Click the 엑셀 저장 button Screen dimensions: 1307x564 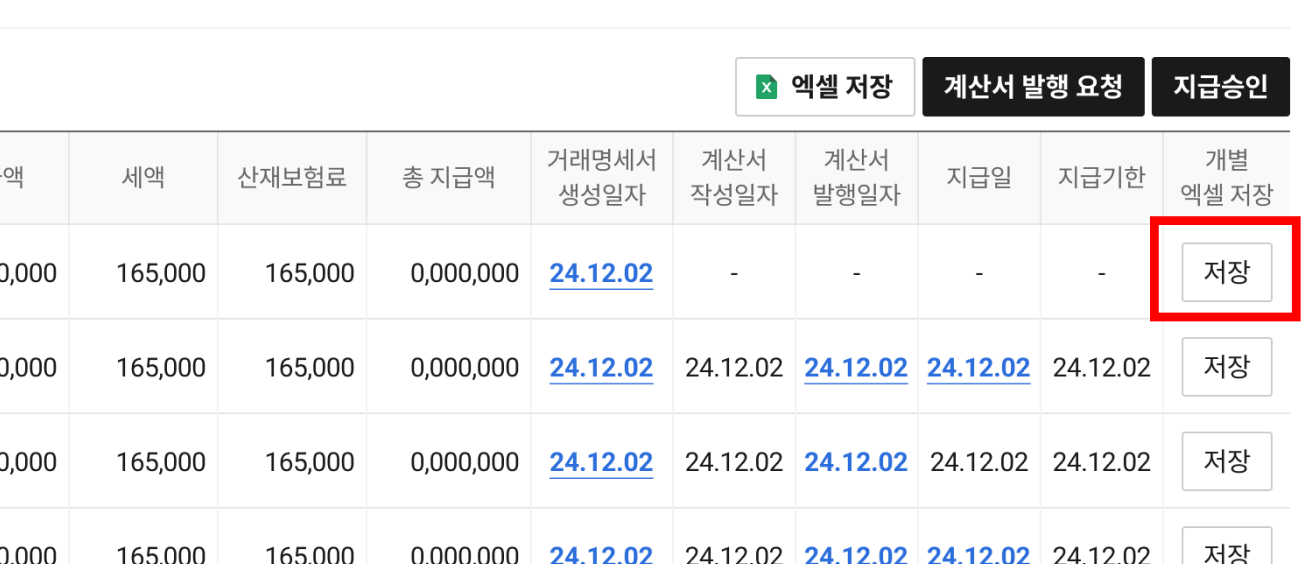click(825, 87)
